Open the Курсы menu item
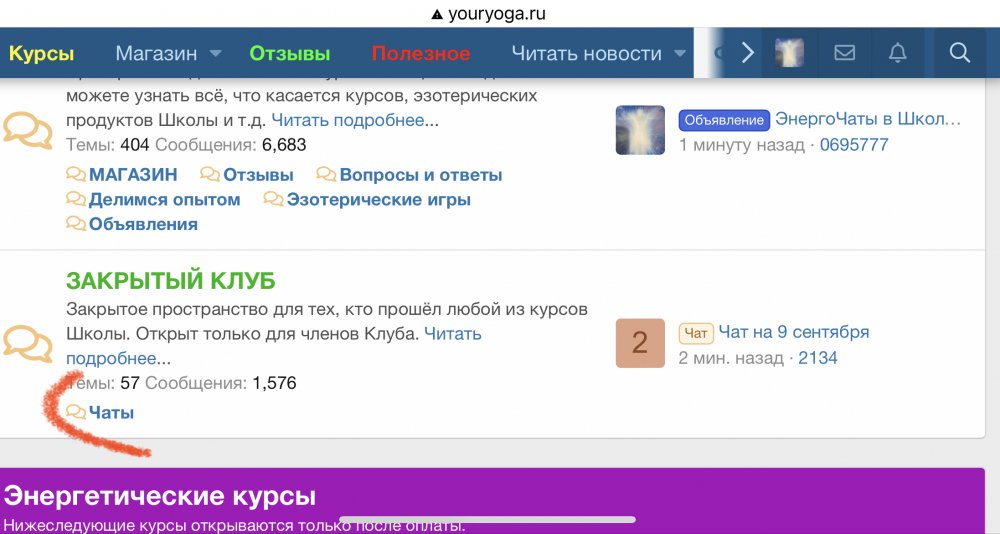 [x=41, y=54]
